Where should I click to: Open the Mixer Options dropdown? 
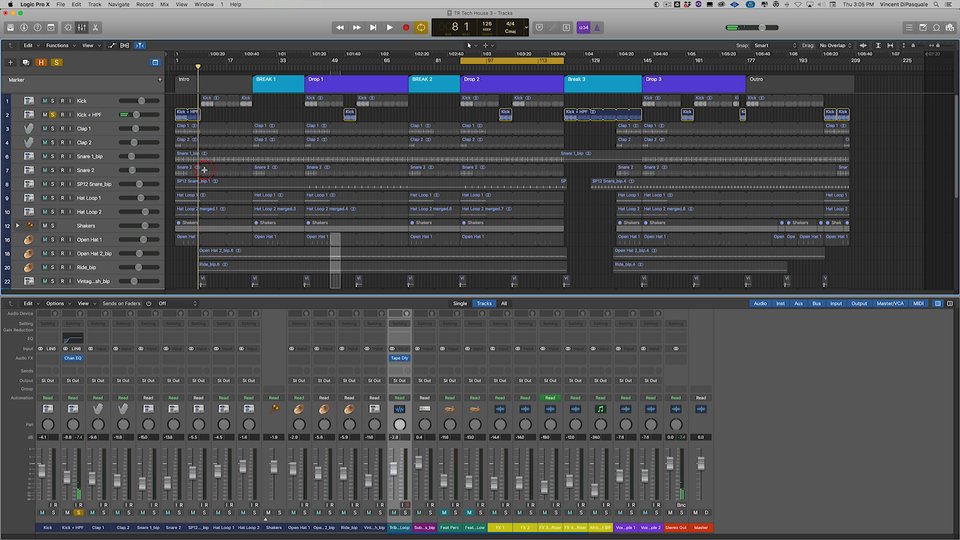pos(57,304)
